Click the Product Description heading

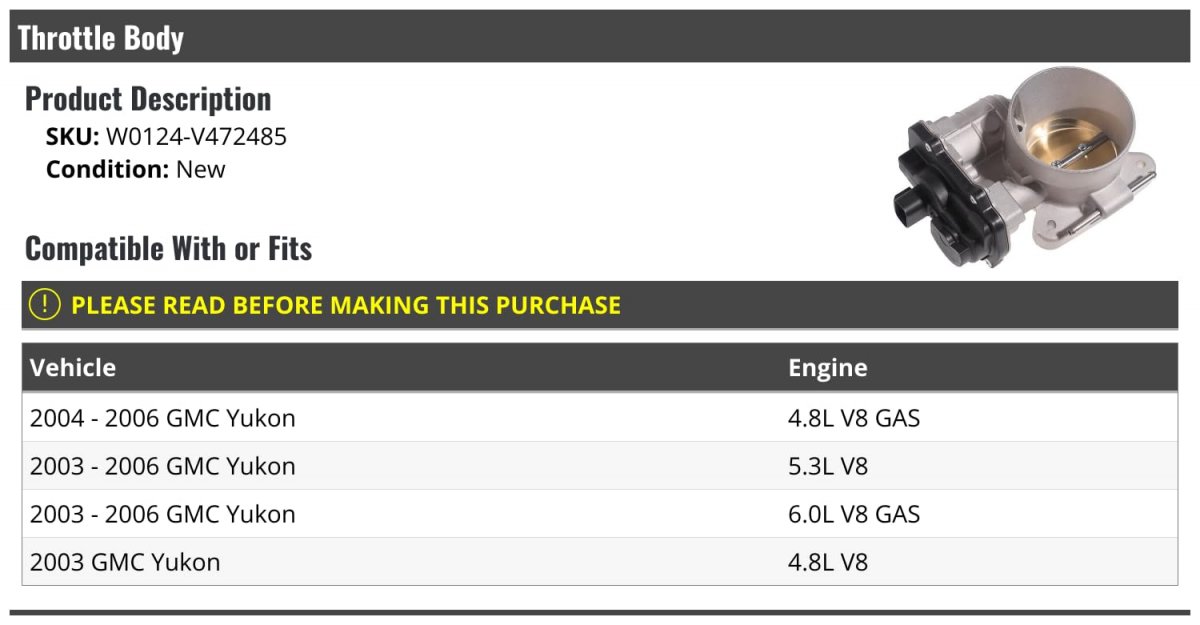[148, 99]
